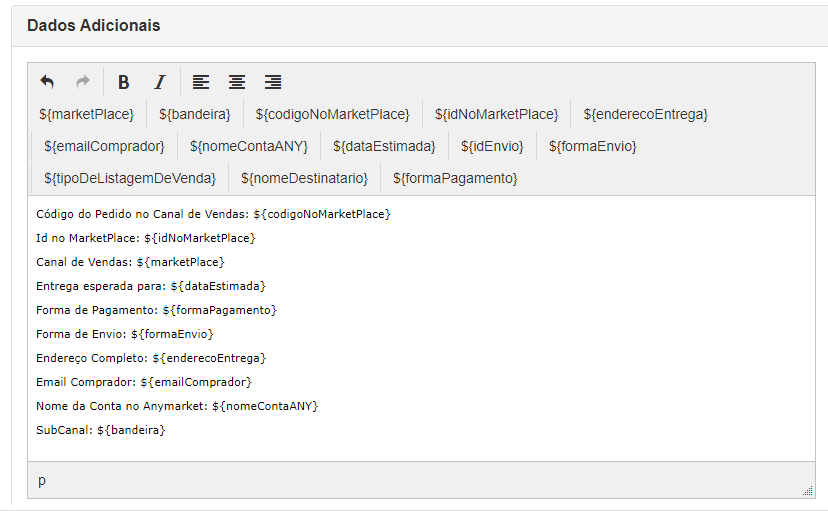This screenshot has height=511, width=828.
Task: Insert the ${enderecoEntrega} variable
Action: (x=645, y=114)
